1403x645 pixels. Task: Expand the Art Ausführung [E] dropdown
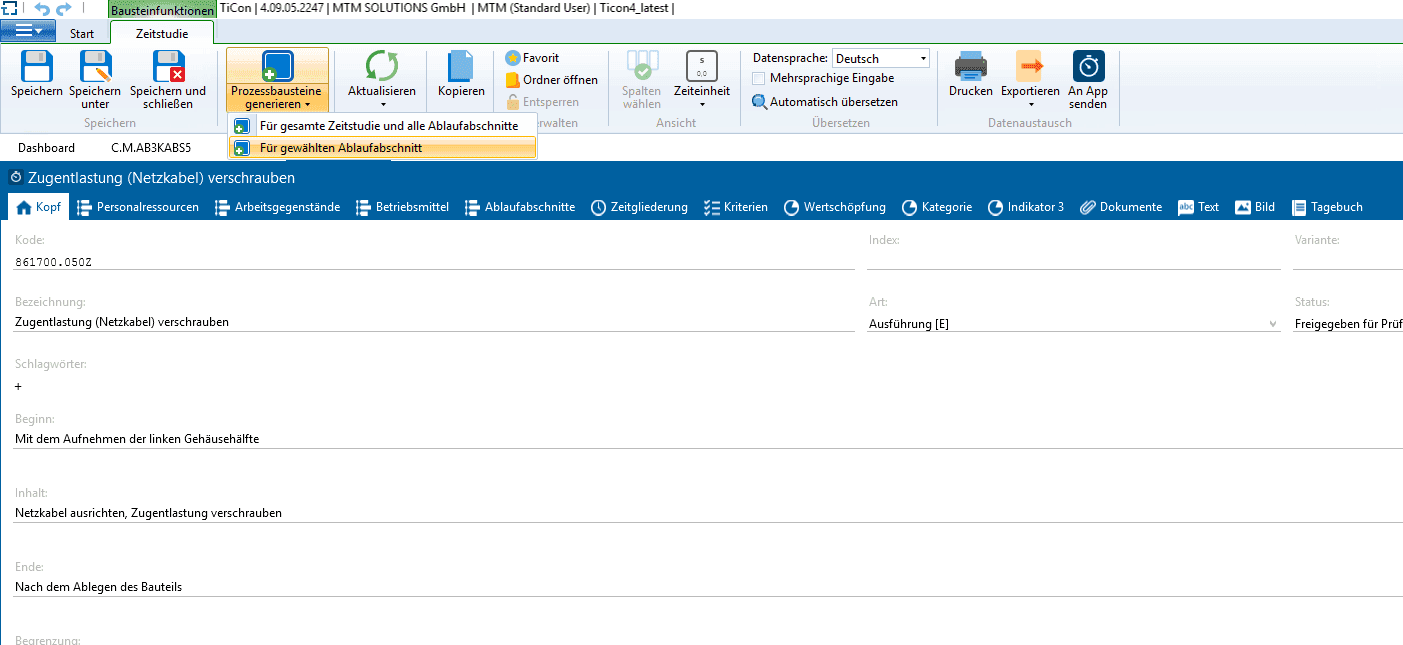click(x=1273, y=323)
